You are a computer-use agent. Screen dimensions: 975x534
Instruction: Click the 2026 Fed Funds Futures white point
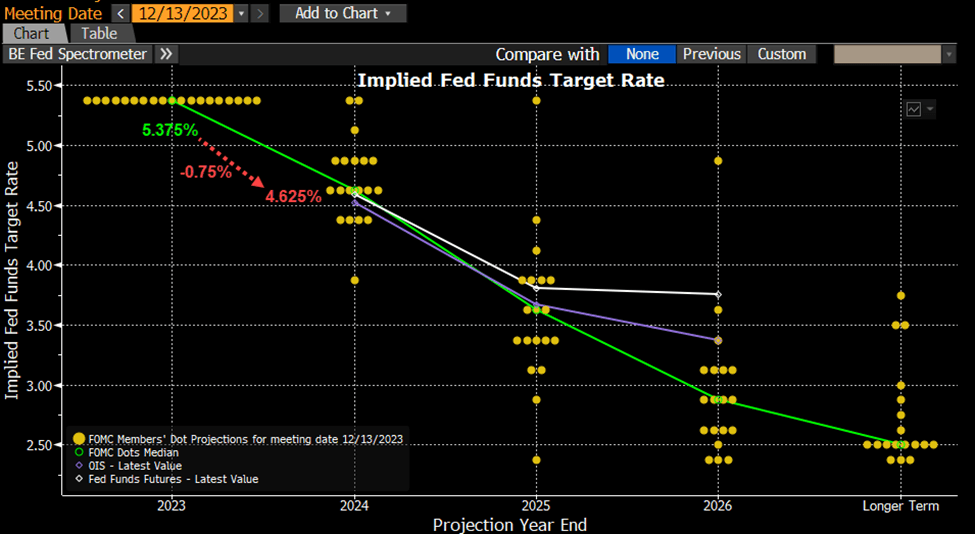718,294
